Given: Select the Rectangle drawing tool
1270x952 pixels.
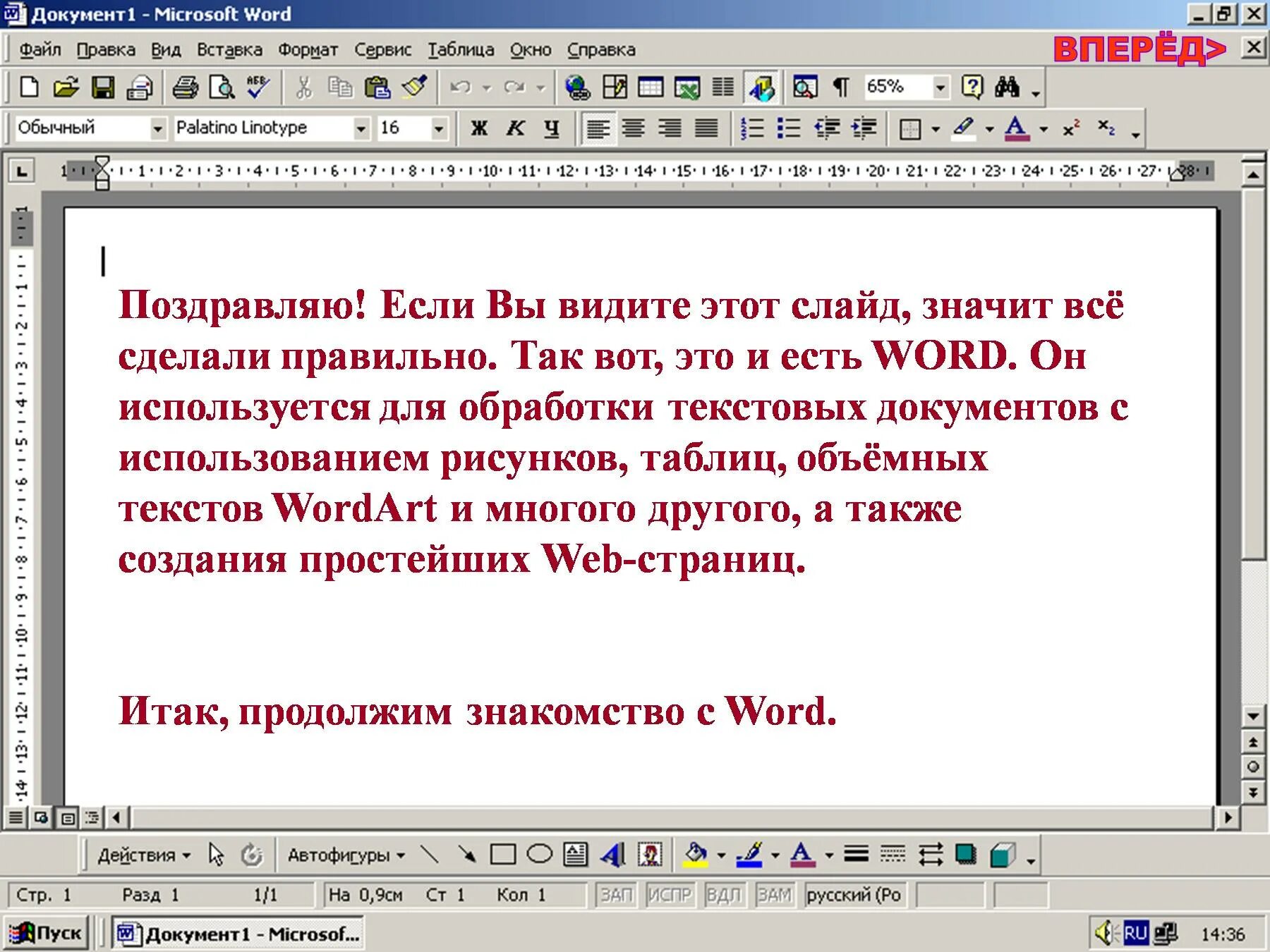Looking at the screenshot, I should tap(502, 855).
